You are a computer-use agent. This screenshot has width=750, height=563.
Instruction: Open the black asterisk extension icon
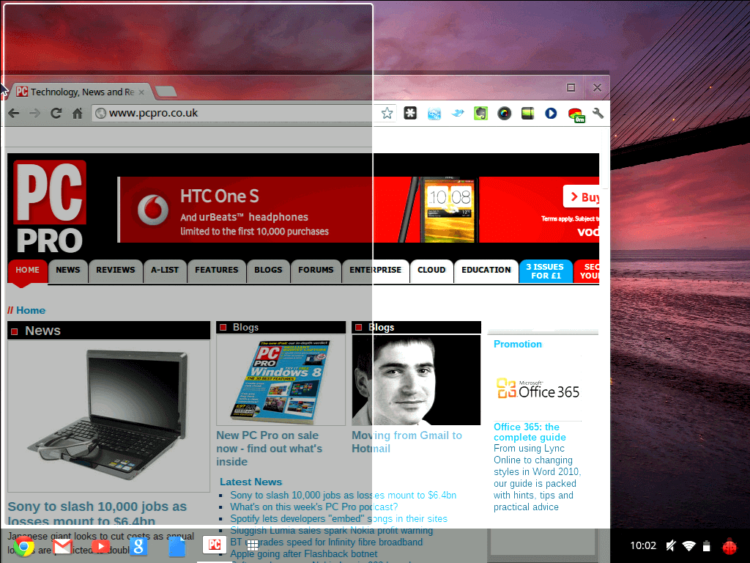(410, 113)
